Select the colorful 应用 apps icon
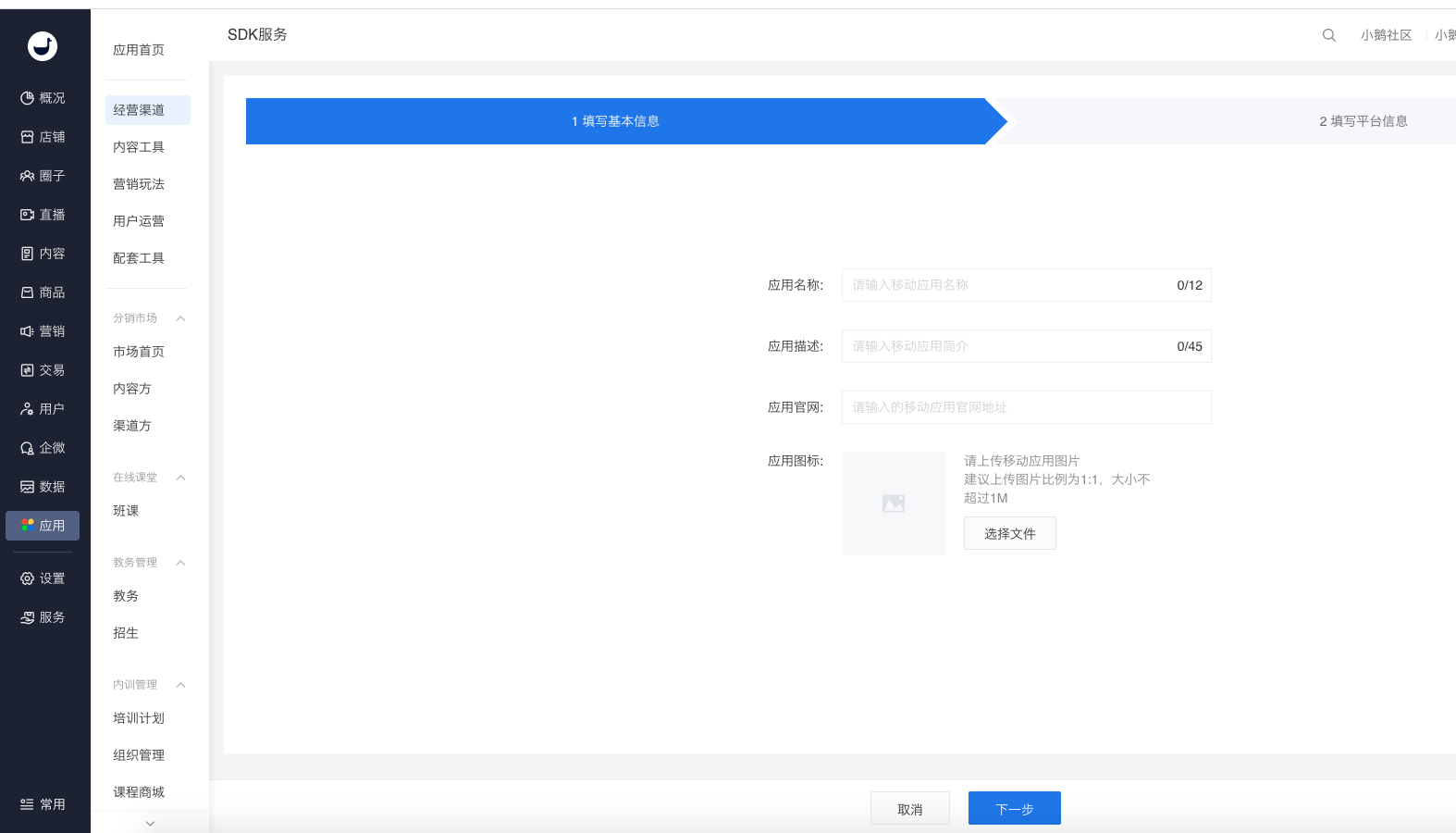This screenshot has width=1456, height=833. pos(28,525)
